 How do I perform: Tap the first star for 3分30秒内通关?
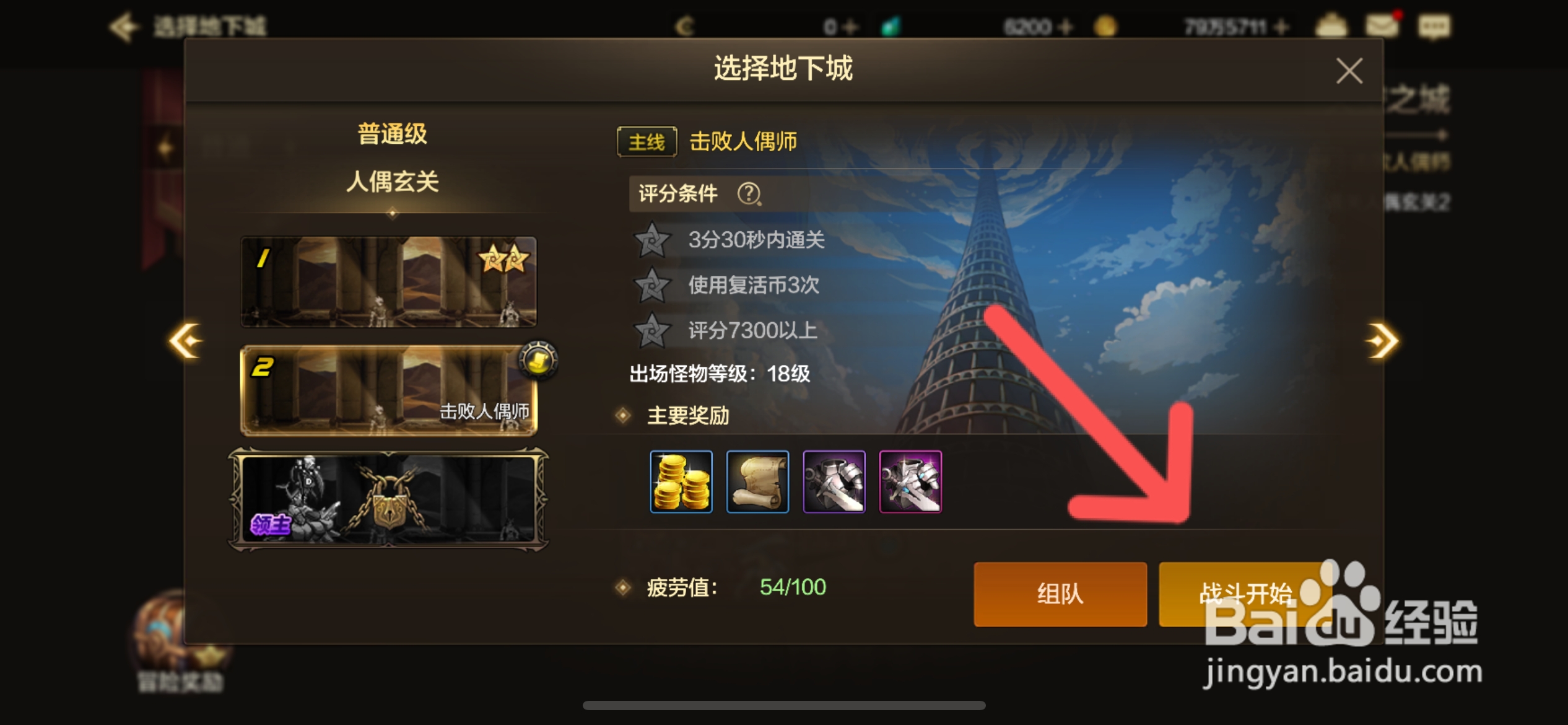pos(651,240)
